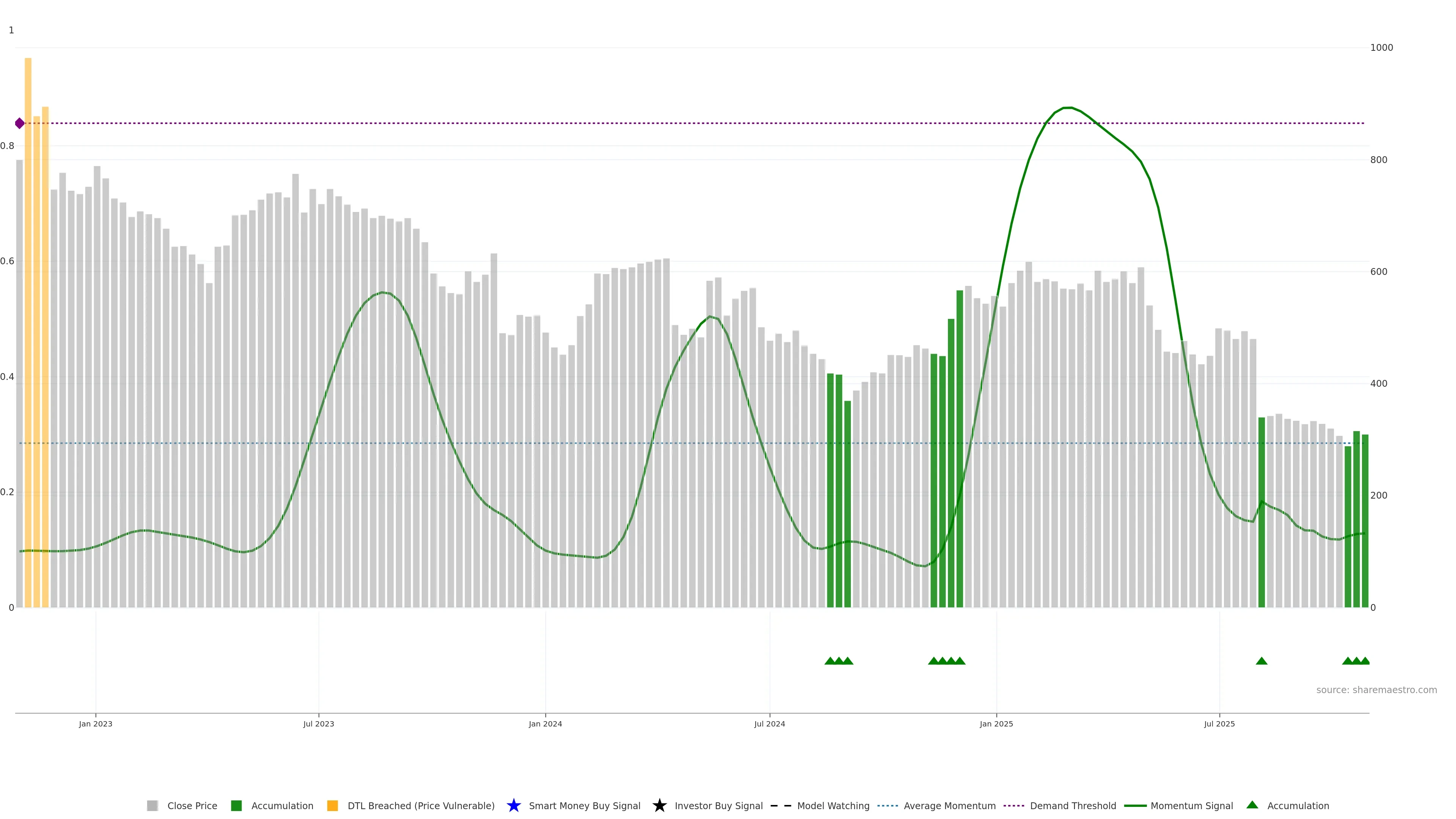Click the dashed Model Watching legend icon
Viewport: 1456px width, 819px height.
781,805
